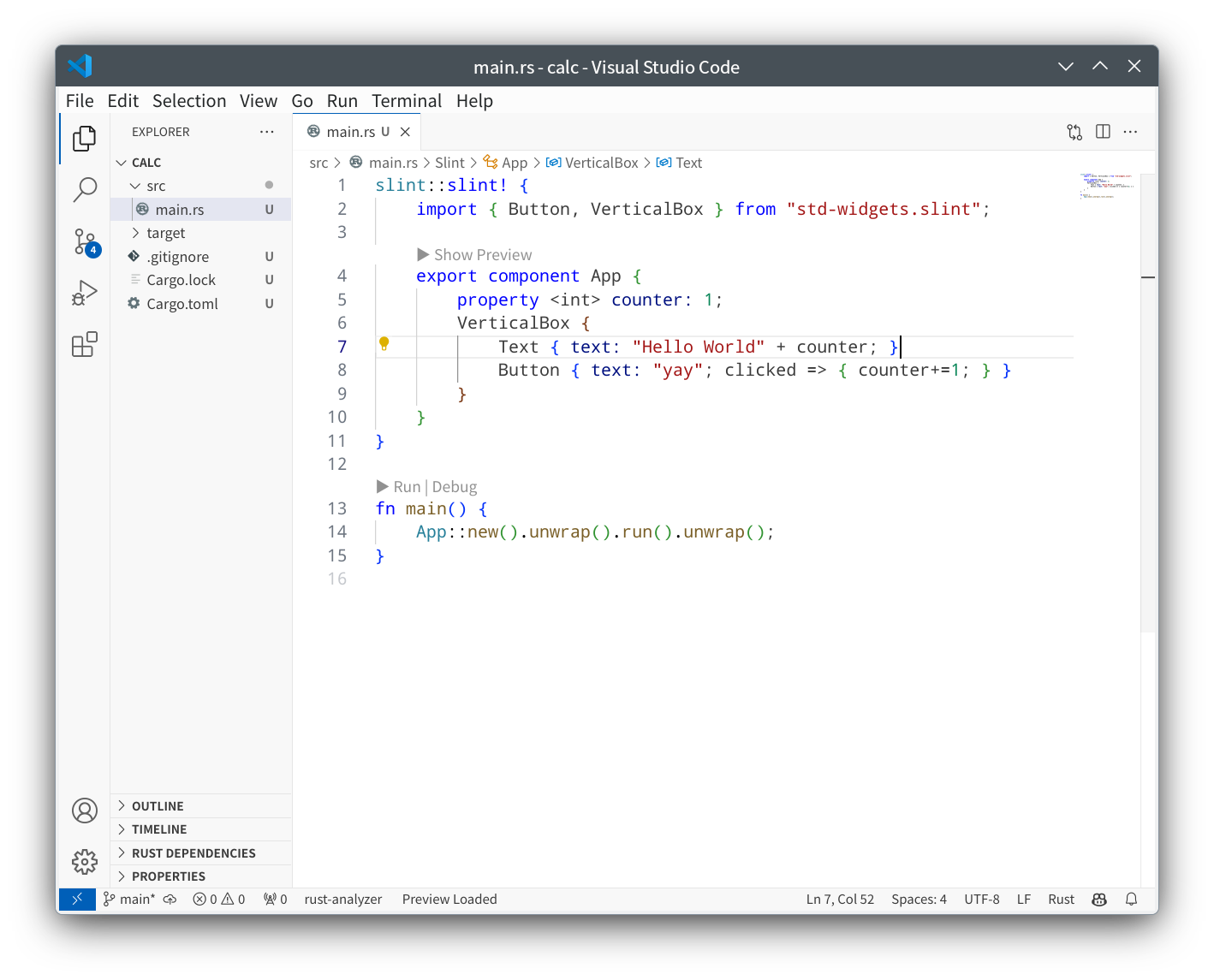Open the Terminal menu
1214x980 pixels.
click(x=407, y=101)
